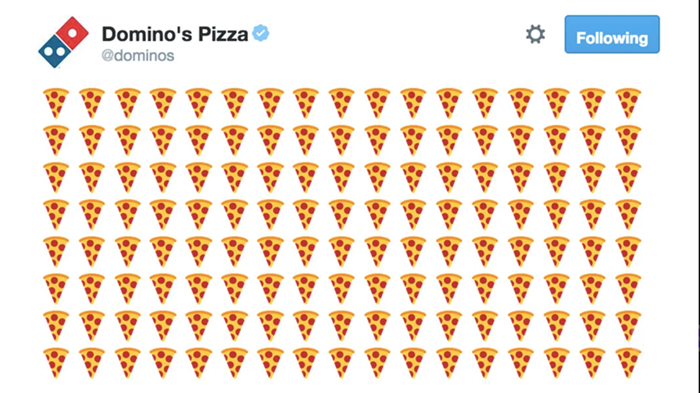Click the last pizza emoji in the fifth row
Image resolution: width=700 pixels, height=393 pixels.
(x=628, y=251)
